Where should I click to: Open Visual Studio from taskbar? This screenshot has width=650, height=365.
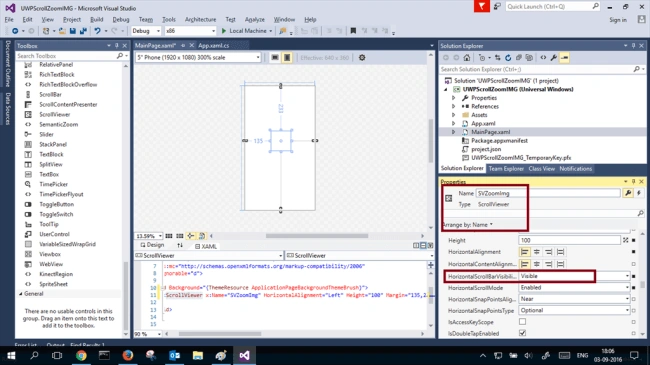click(245, 355)
